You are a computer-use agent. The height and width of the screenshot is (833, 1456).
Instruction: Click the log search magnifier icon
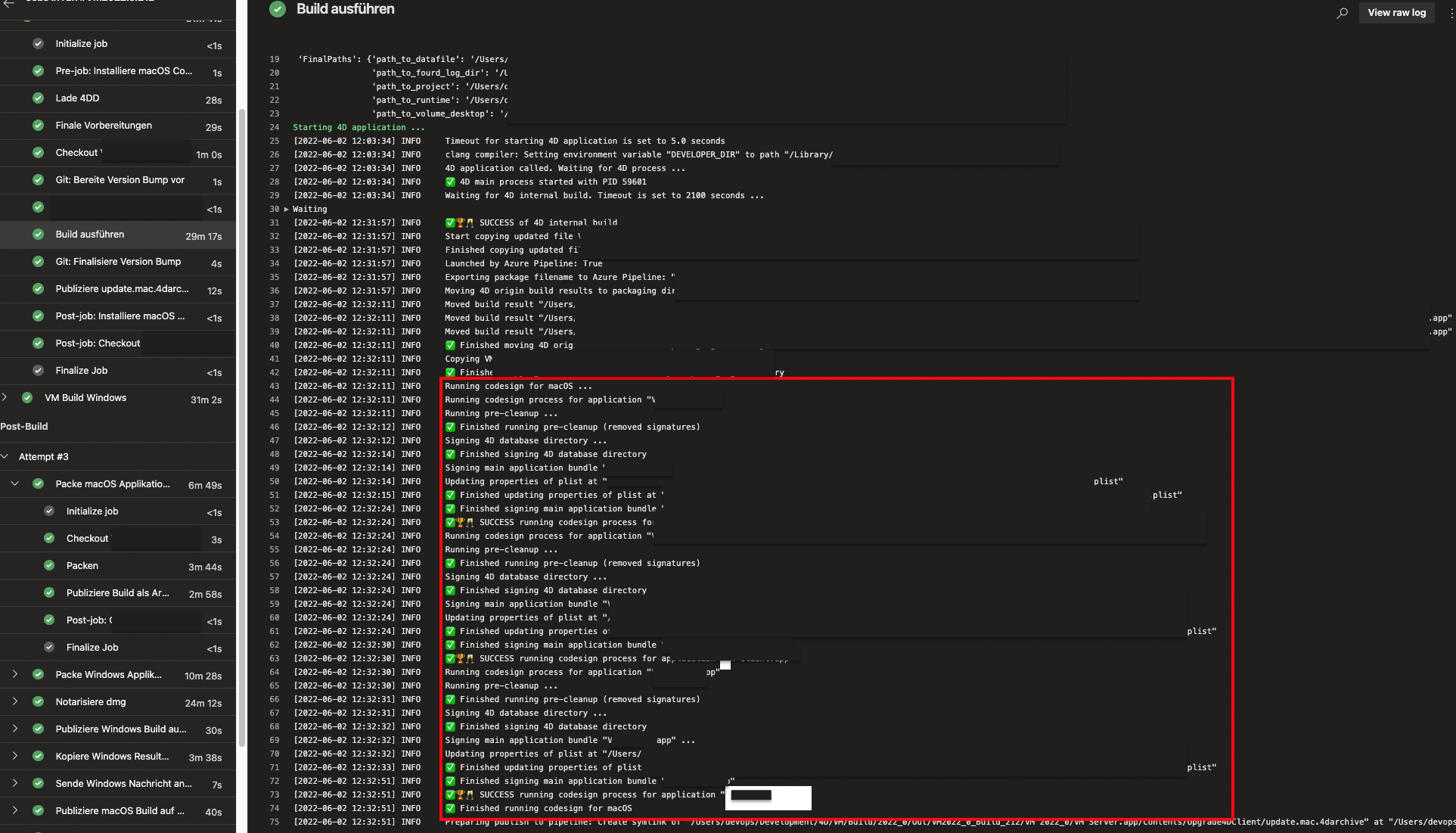(1342, 13)
